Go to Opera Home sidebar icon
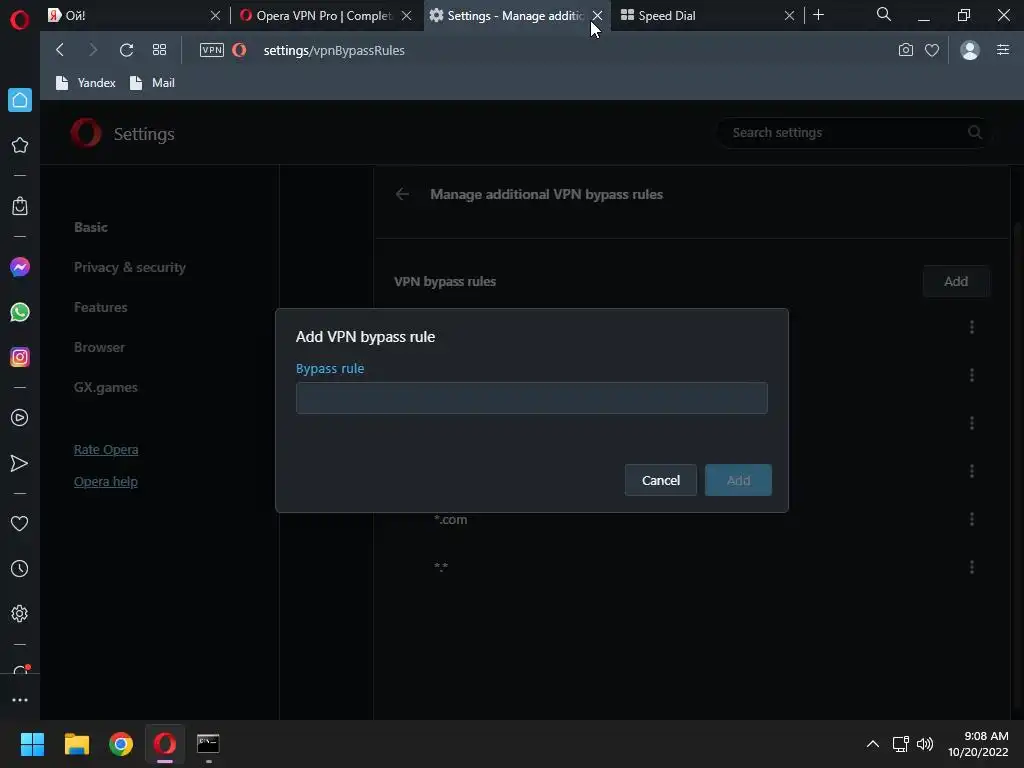The width and height of the screenshot is (1024, 768). coord(20,100)
